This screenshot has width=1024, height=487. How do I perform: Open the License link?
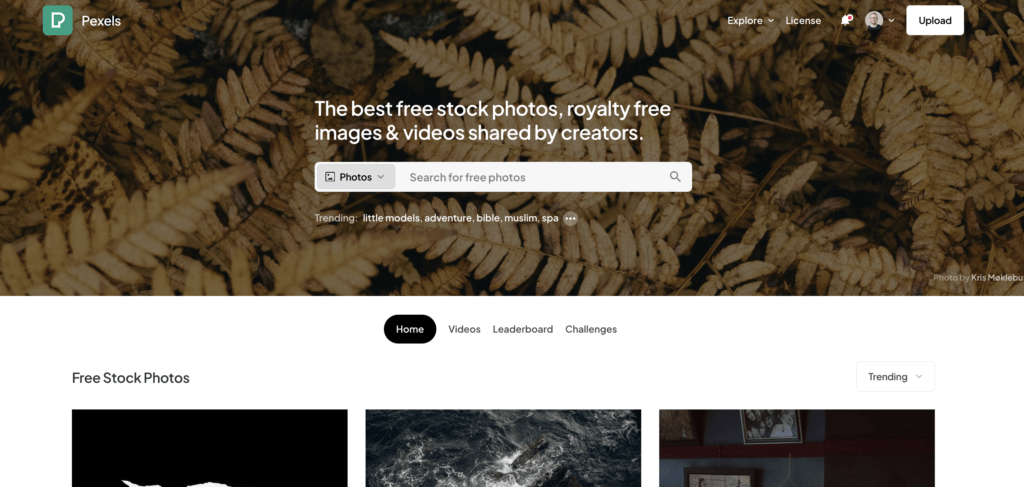803,21
